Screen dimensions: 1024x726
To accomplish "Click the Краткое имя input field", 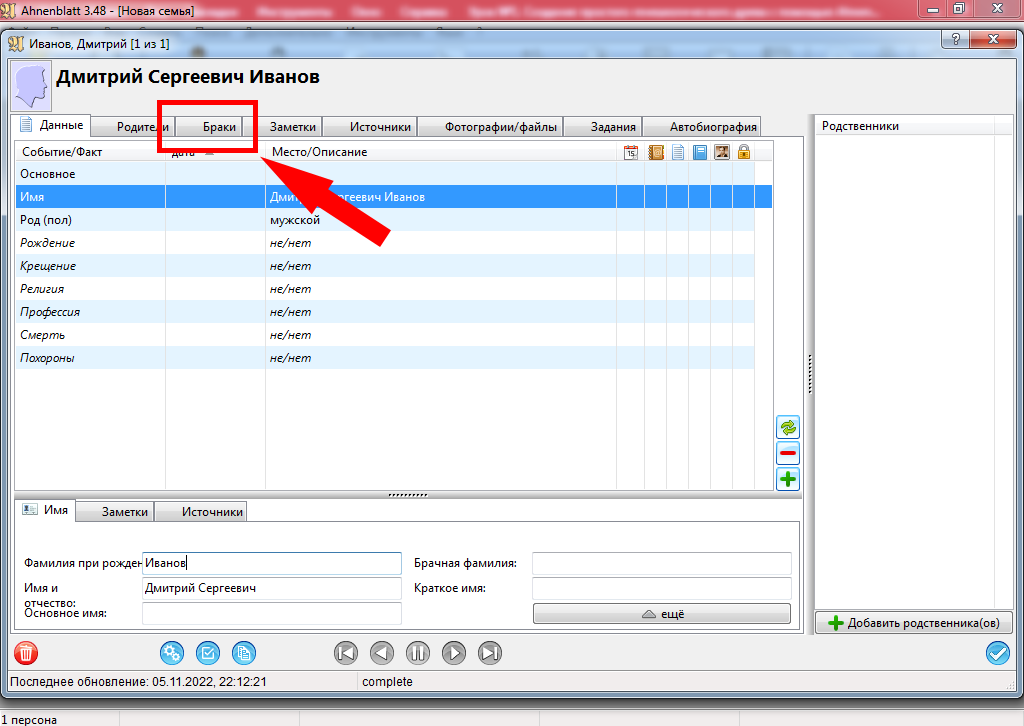I will (x=661, y=588).
